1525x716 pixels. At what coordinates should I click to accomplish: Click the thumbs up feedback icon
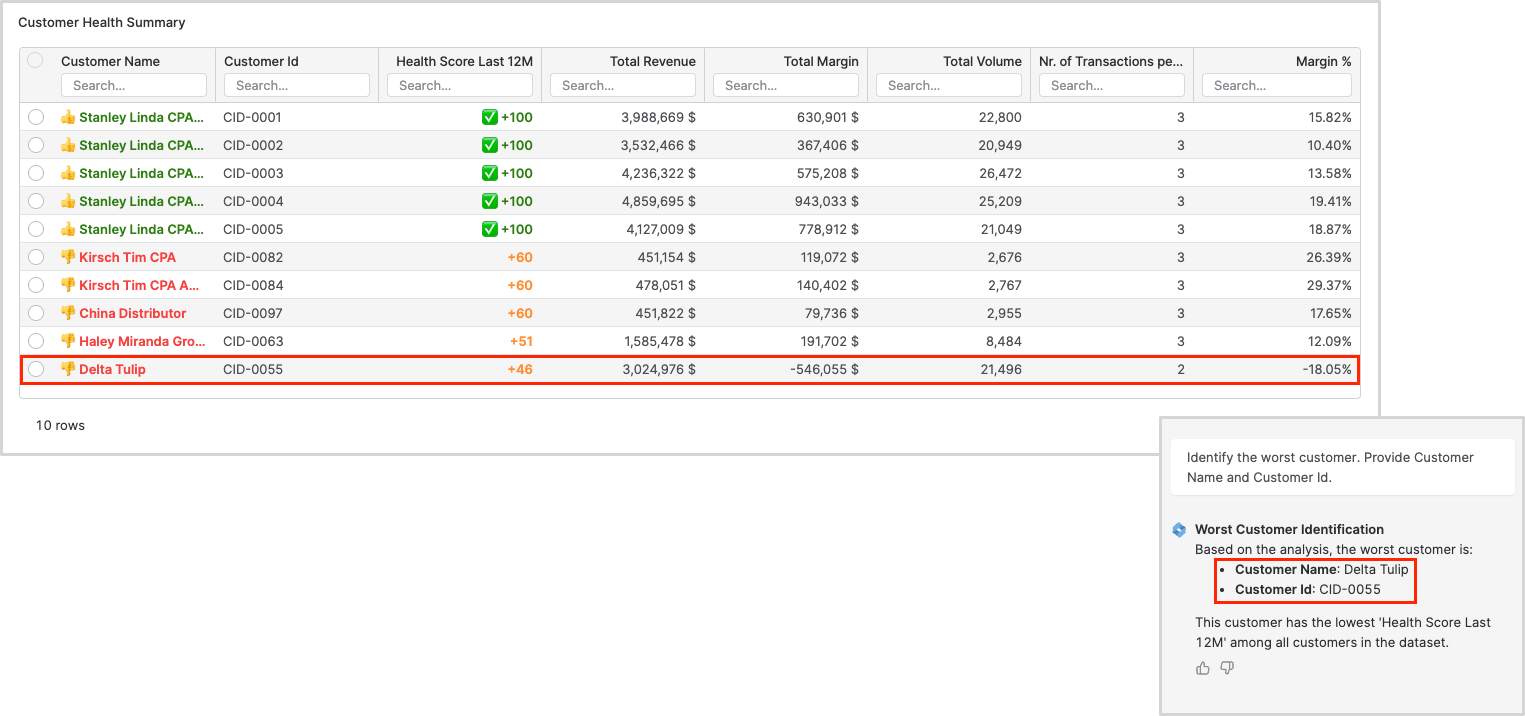tap(1202, 668)
